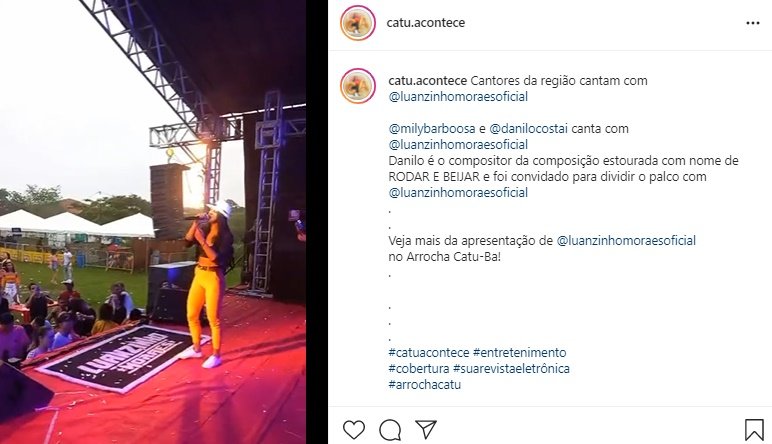Viewport: 772px width, 444px height.
Task: Like the post with the heart icon
Action: point(354,430)
